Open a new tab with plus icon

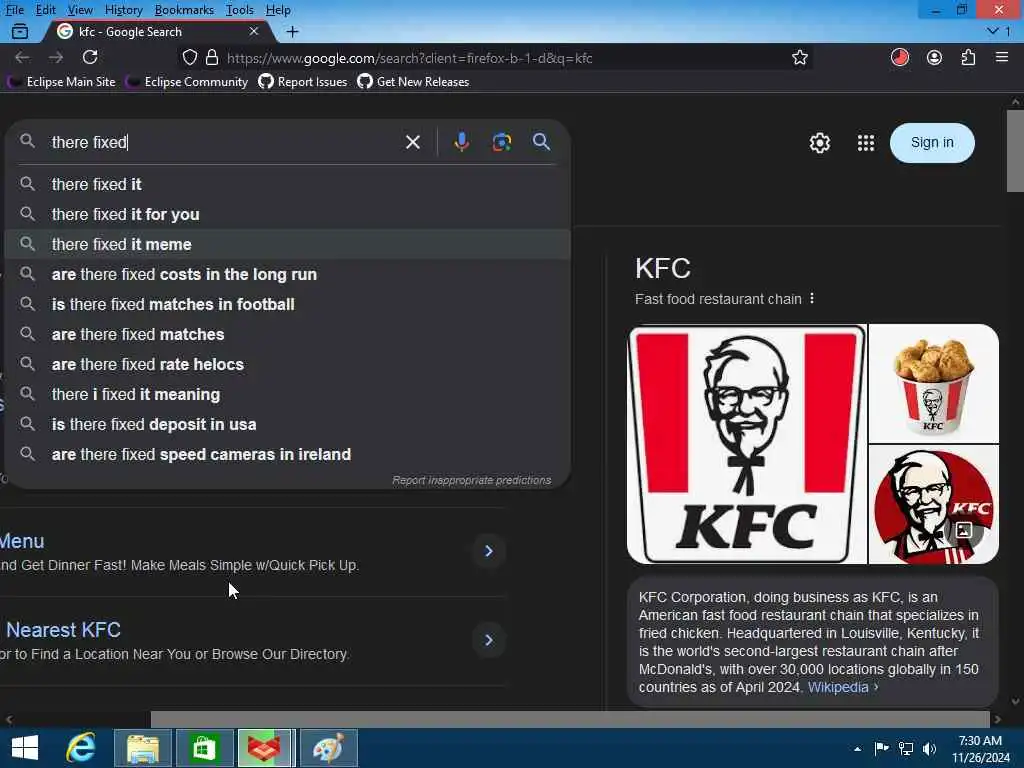point(293,31)
